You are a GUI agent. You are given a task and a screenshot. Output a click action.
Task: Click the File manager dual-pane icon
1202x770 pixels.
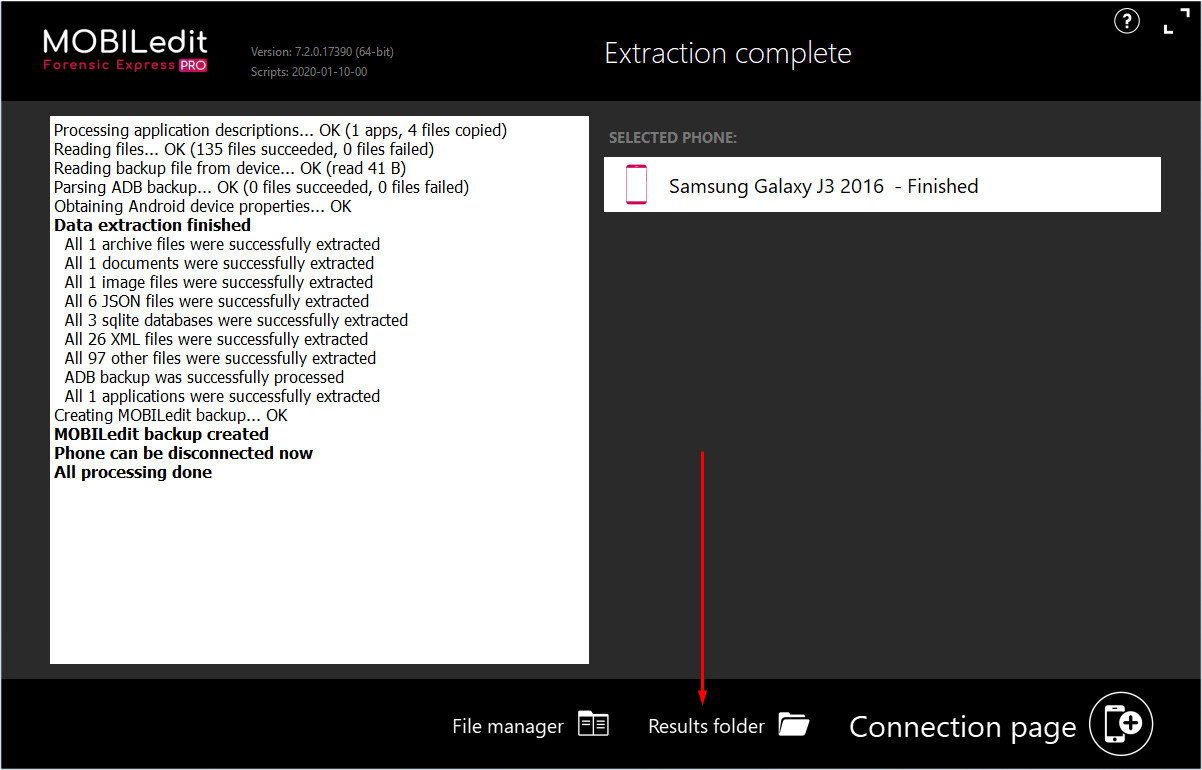point(593,724)
